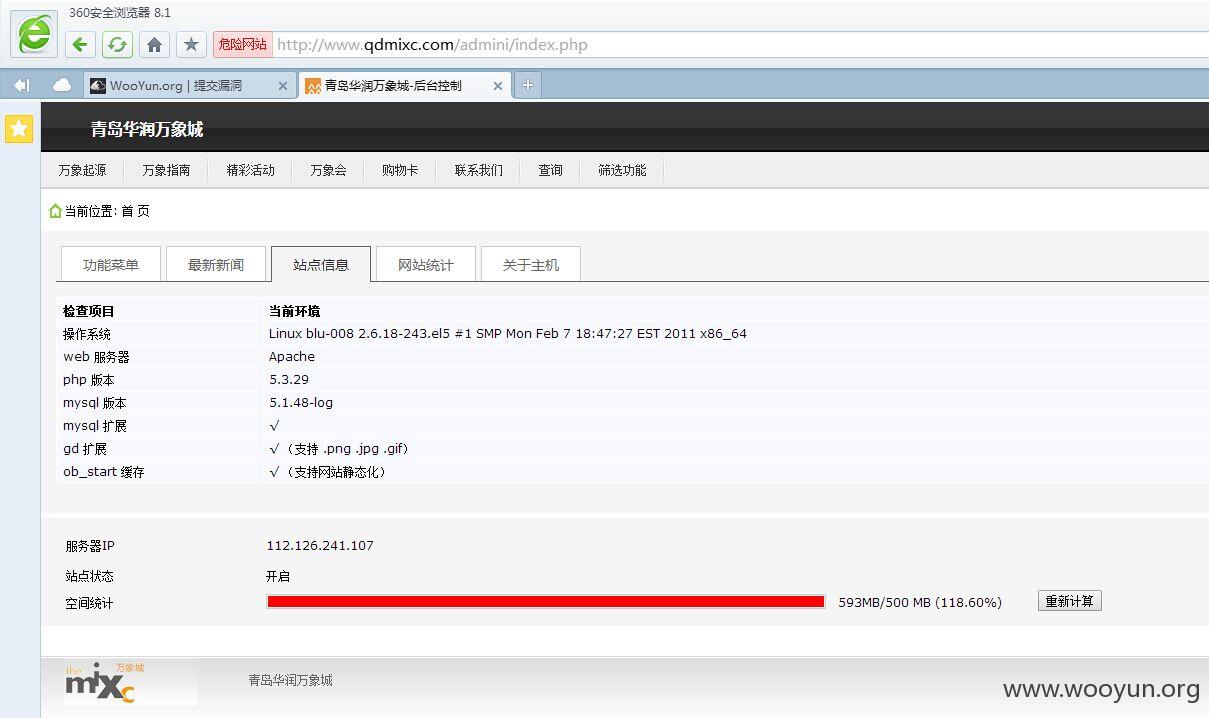Select the gd 扩展 support text
1209x718 pixels.
tap(342, 449)
